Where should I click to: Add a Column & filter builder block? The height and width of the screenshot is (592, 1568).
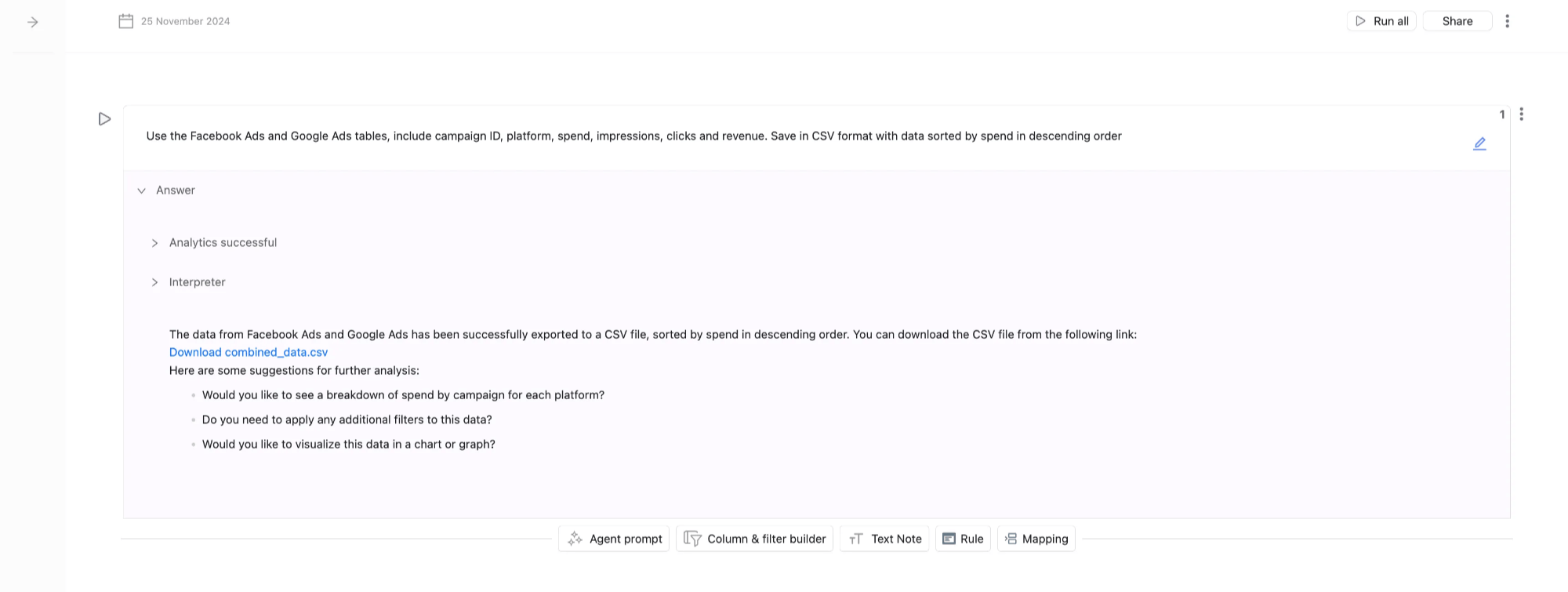click(754, 539)
